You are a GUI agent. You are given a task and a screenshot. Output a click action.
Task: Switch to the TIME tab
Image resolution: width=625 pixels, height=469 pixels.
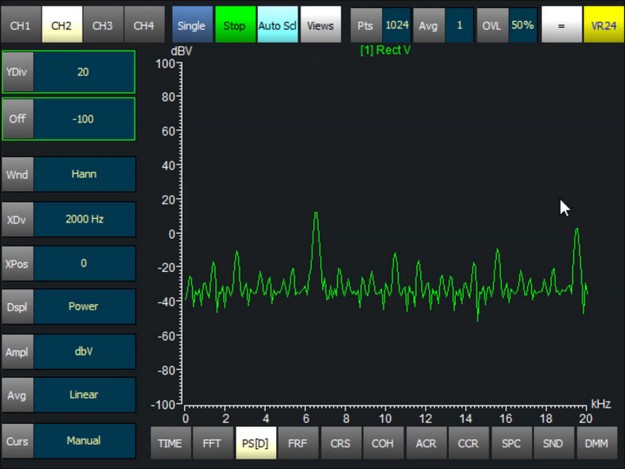pyautogui.click(x=171, y=442)
